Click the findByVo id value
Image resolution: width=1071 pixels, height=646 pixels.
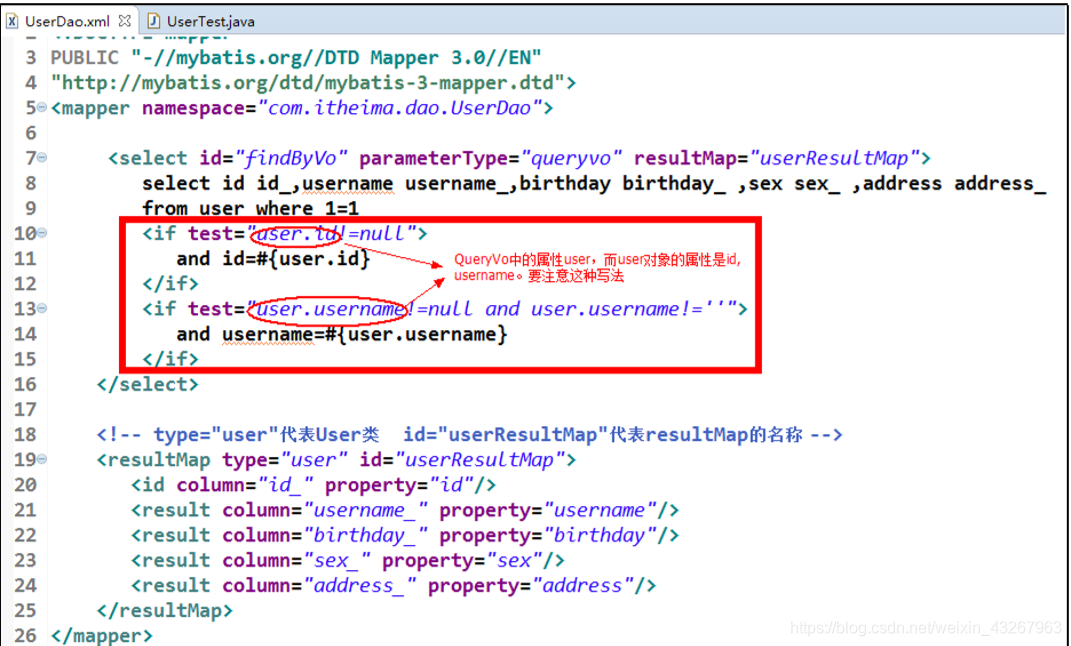tap(291, 158)
